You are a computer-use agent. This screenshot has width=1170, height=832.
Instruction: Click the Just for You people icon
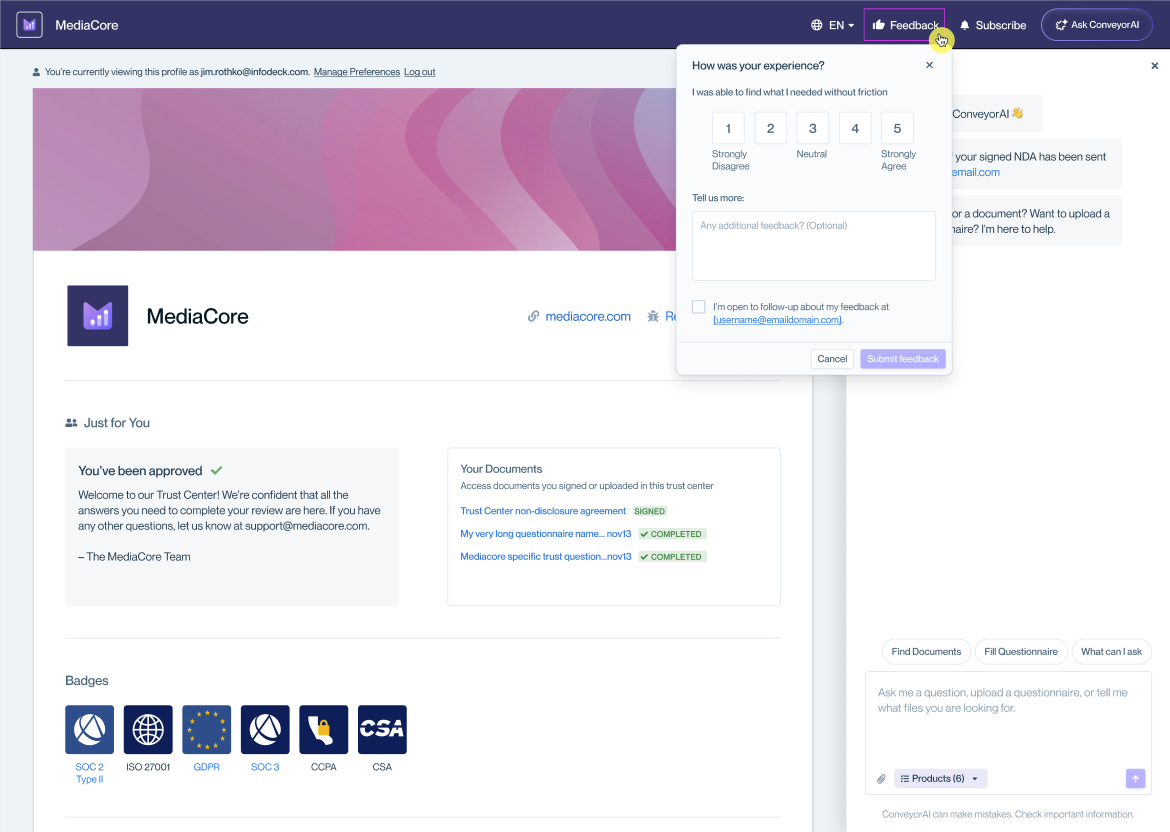pos(71,423)
